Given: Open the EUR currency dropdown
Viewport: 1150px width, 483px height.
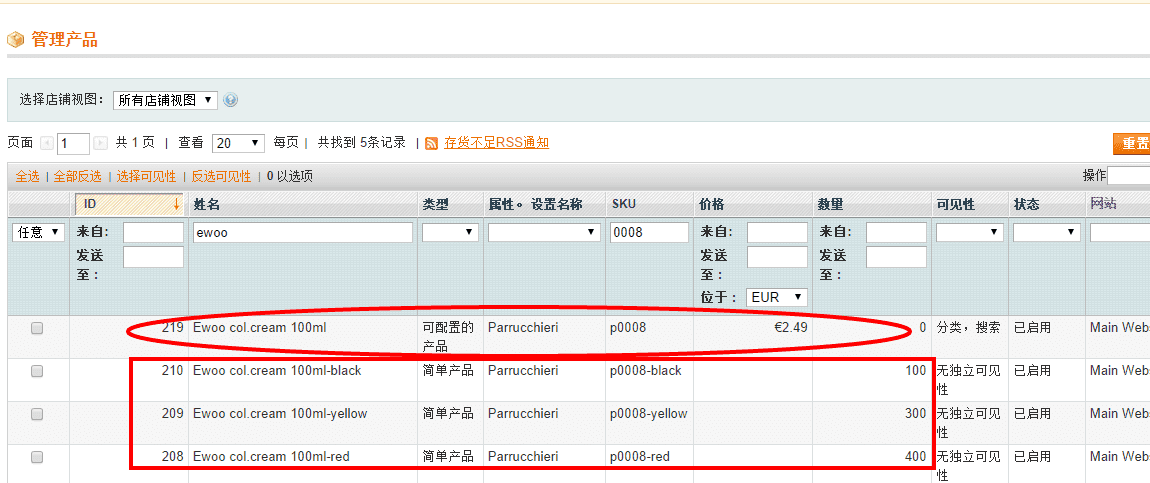Looking at the screenshot, I should pos(777,298).
